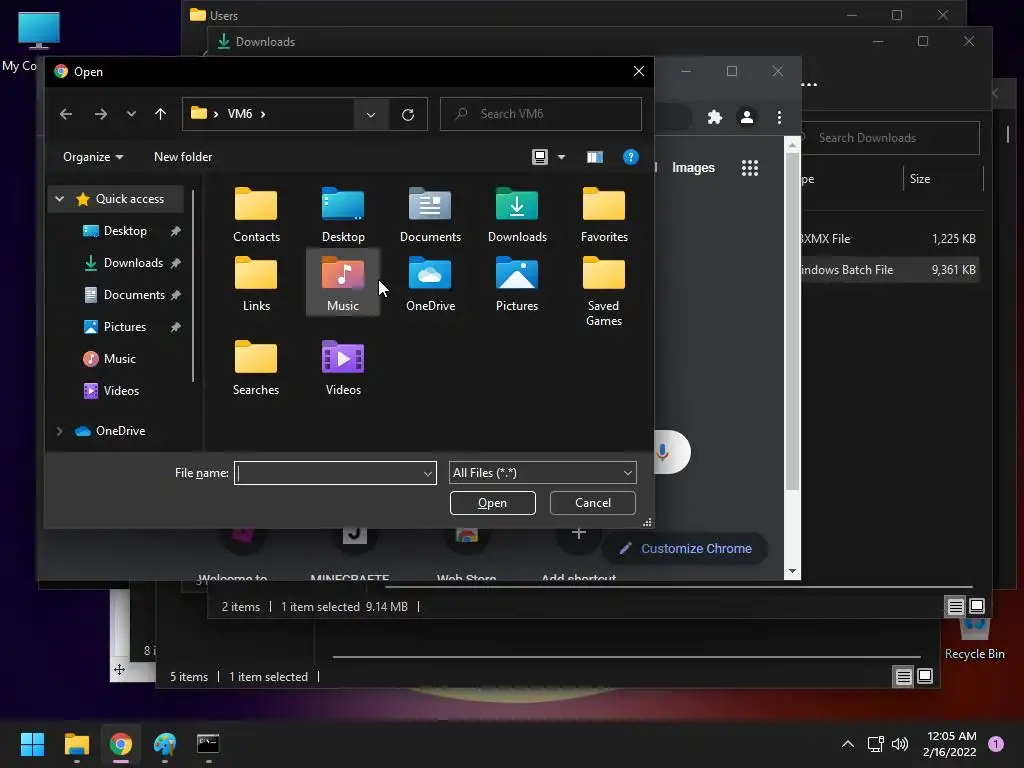Viewport: 1024px width, 768px height.
Task: Switch Downloads window to large icons view
Action: click(977, 607)
